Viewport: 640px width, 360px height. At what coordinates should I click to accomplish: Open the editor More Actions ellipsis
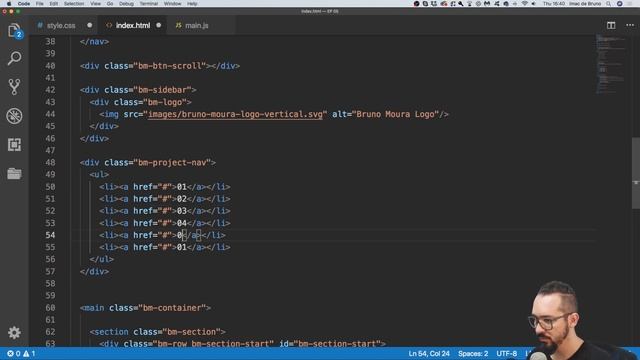click(630, 25)
